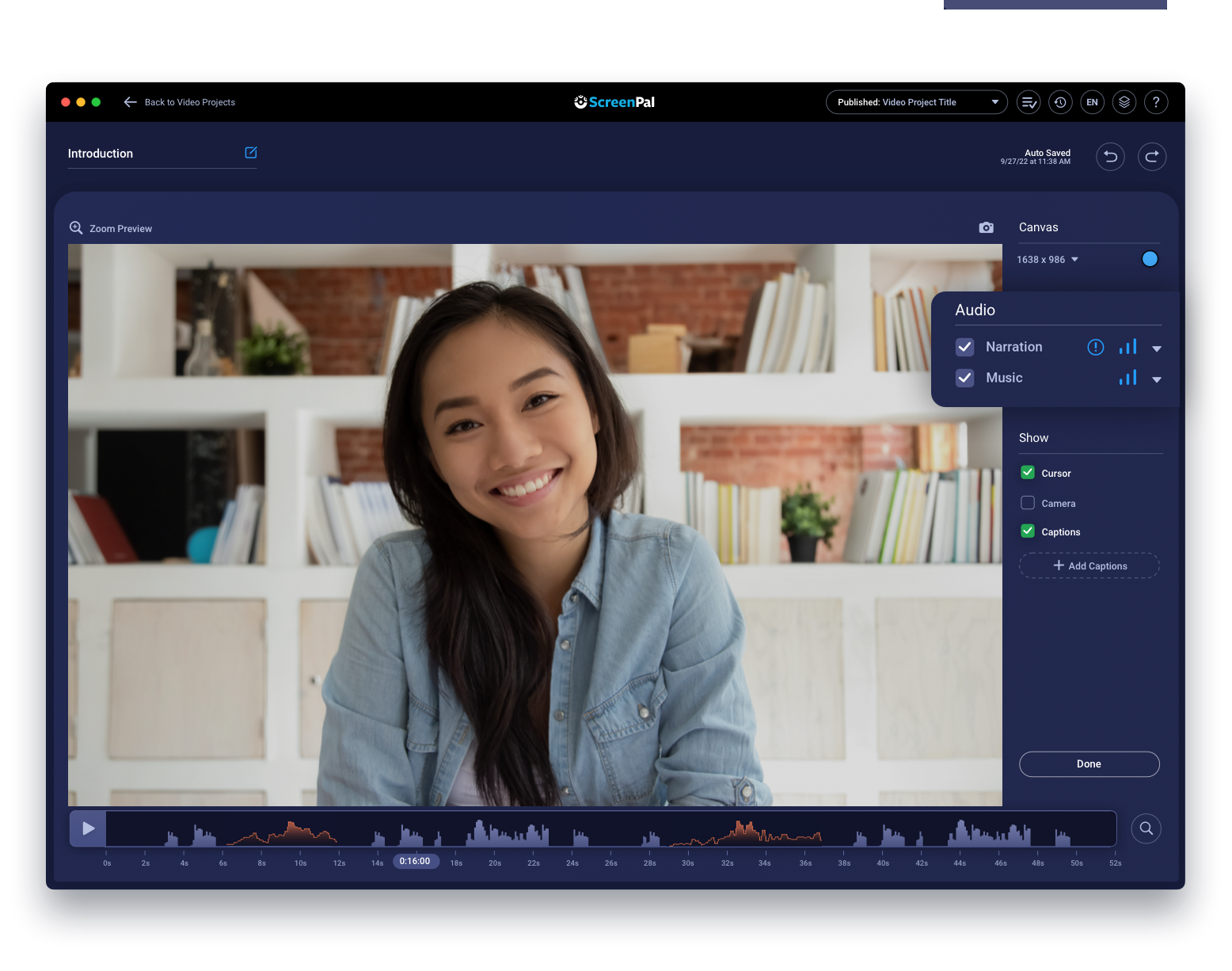The height and width of the screenshot is (971, 1232).
Task: Enable the Camera option under Show
Action: pyautogui.click(x=1028, y=502)
